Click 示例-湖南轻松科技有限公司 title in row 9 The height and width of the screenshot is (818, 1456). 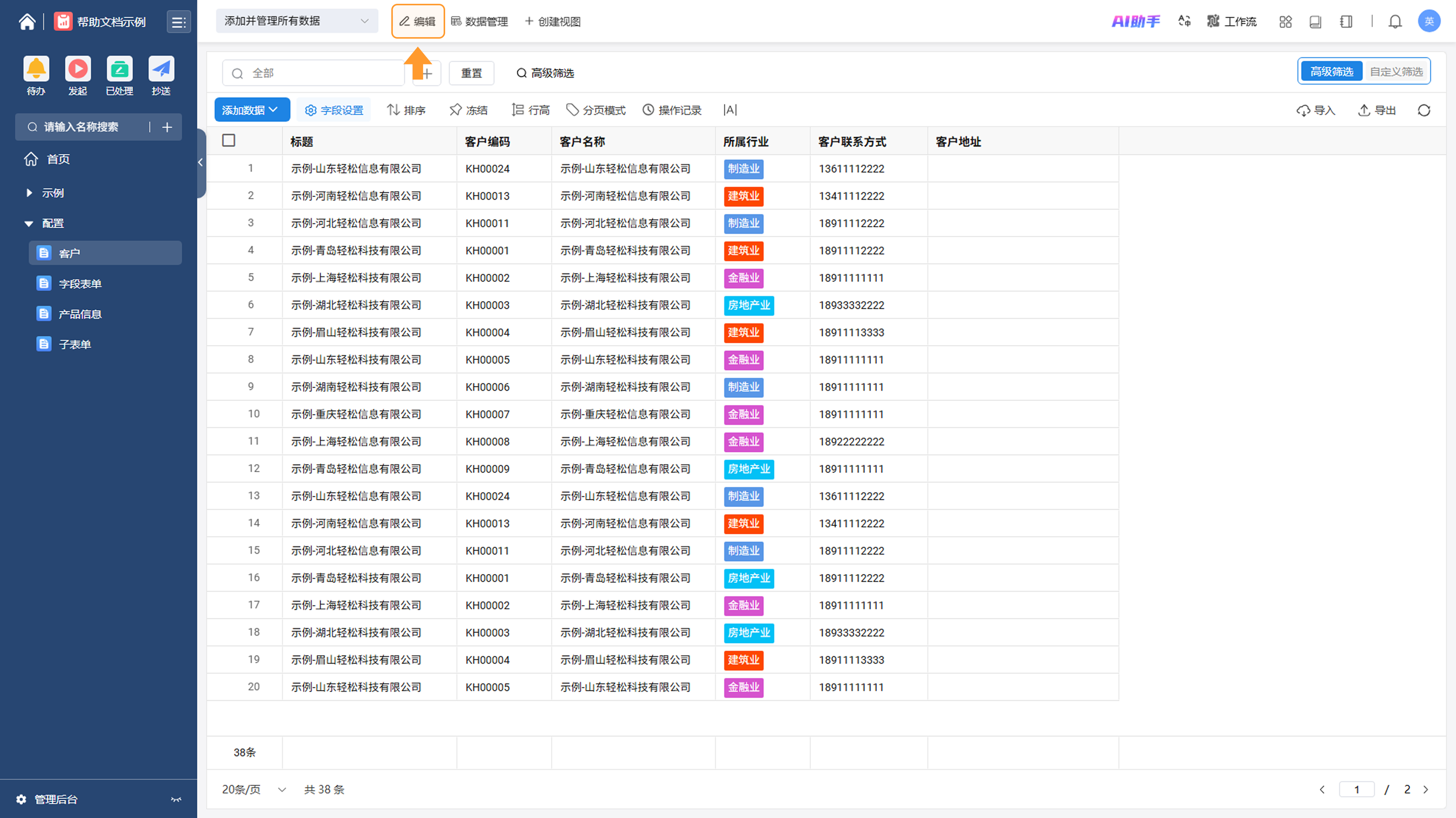(356, 387)
